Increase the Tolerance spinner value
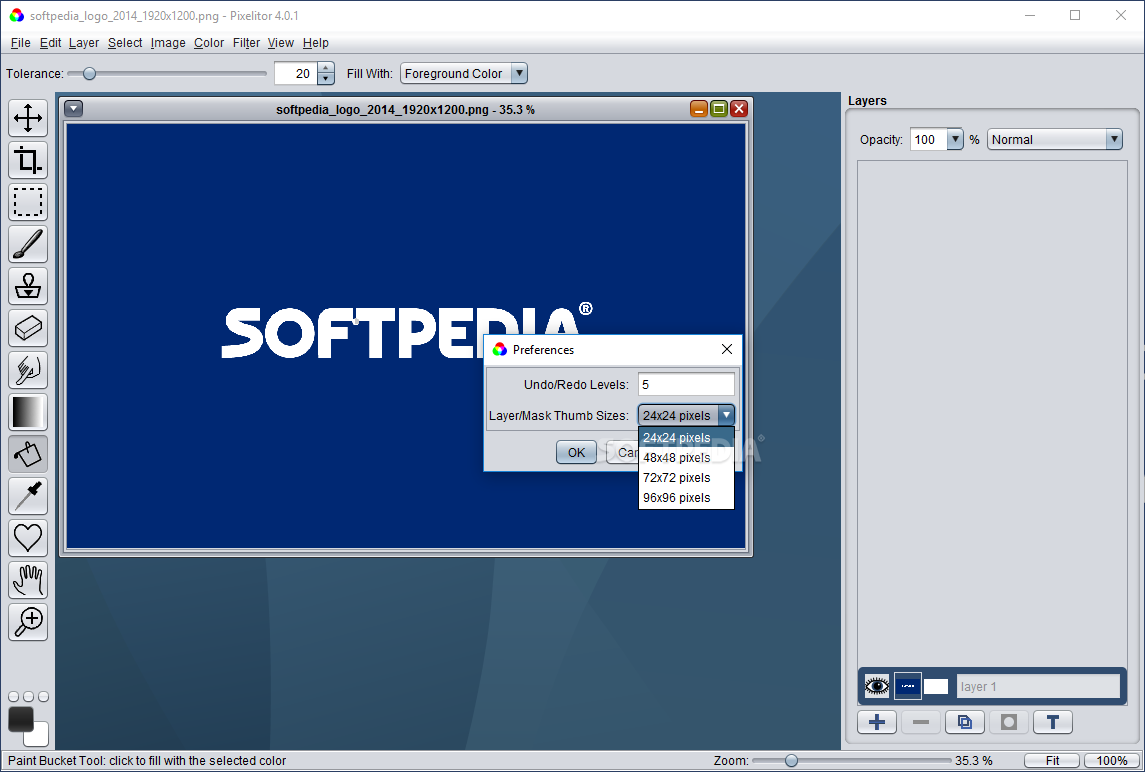 (x=326, y=68)
